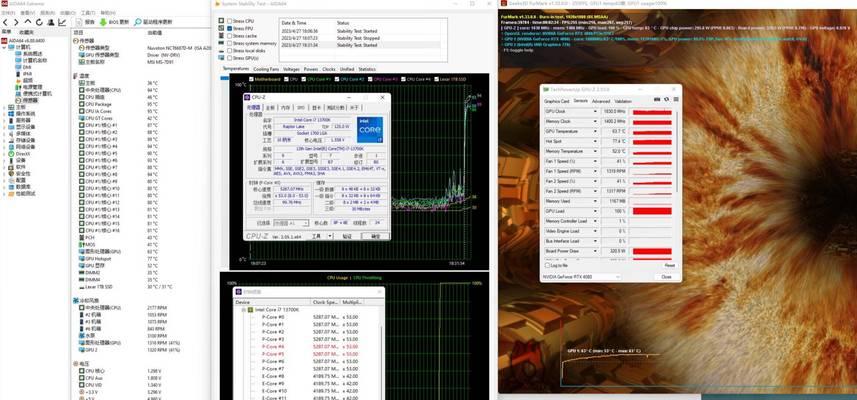Open the CPU-Z processor selection dropdown
Viewport: 857px width, 400px height.
click(x=291, y=223)
